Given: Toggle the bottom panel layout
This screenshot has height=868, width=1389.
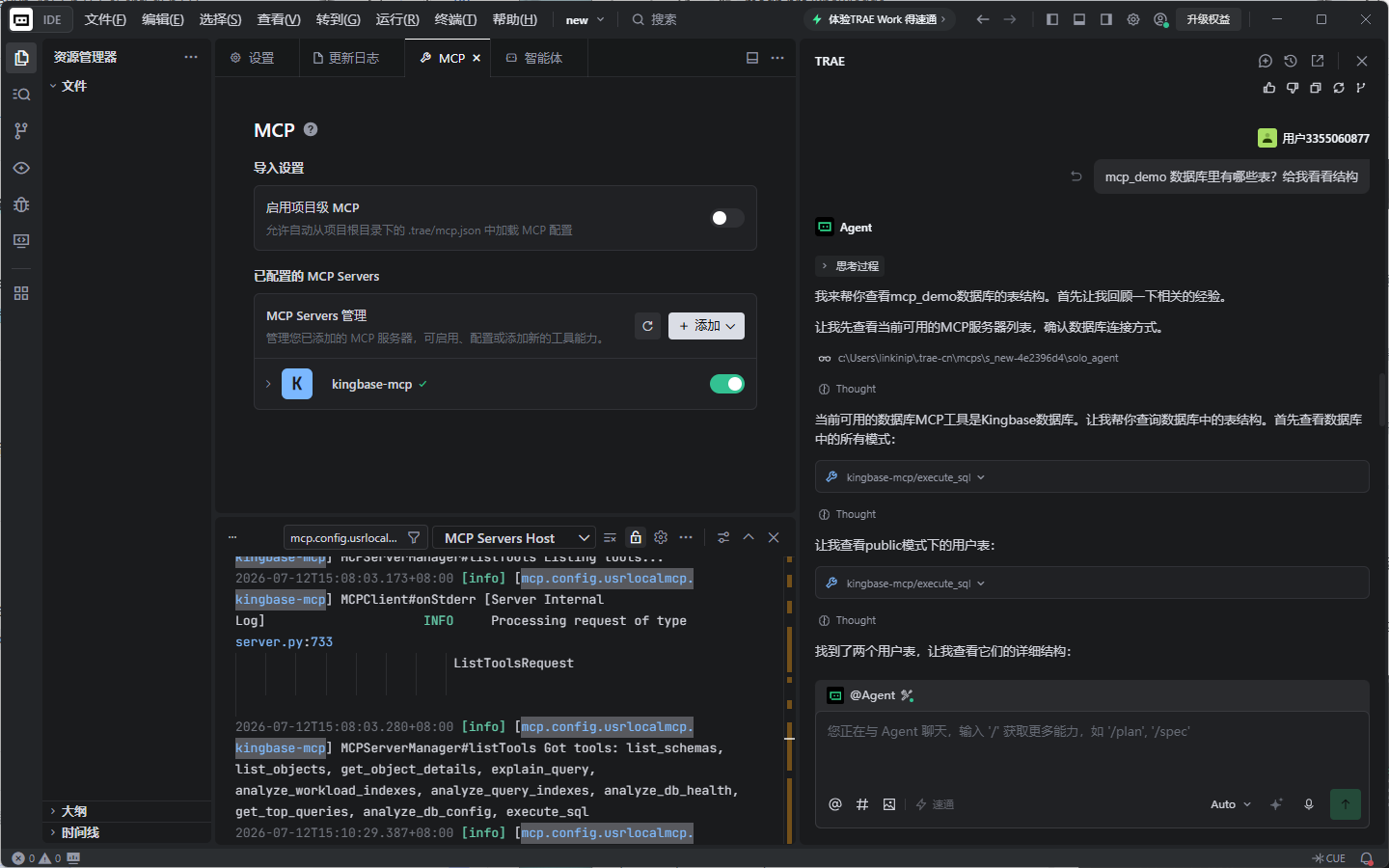Looking at the screenshot, I should coord(1079,19).
